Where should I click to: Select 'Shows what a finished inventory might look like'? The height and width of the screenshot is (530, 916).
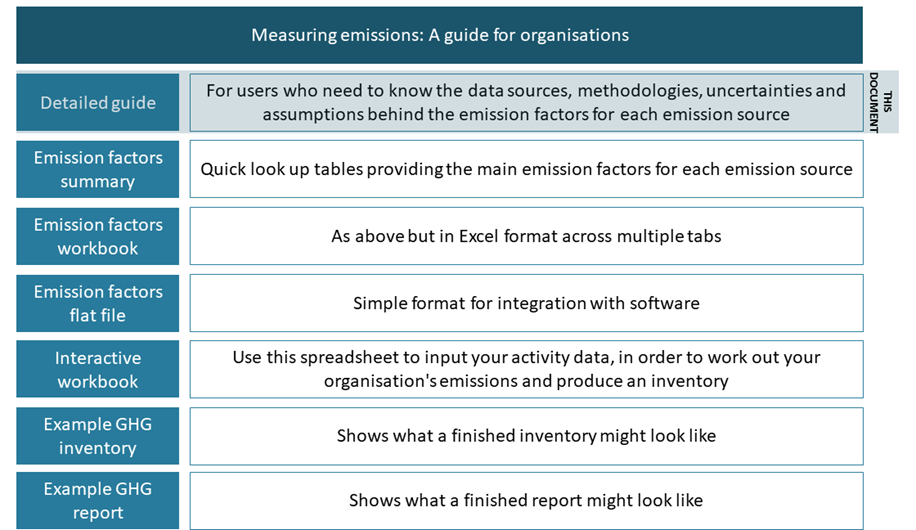click(526, 436)
